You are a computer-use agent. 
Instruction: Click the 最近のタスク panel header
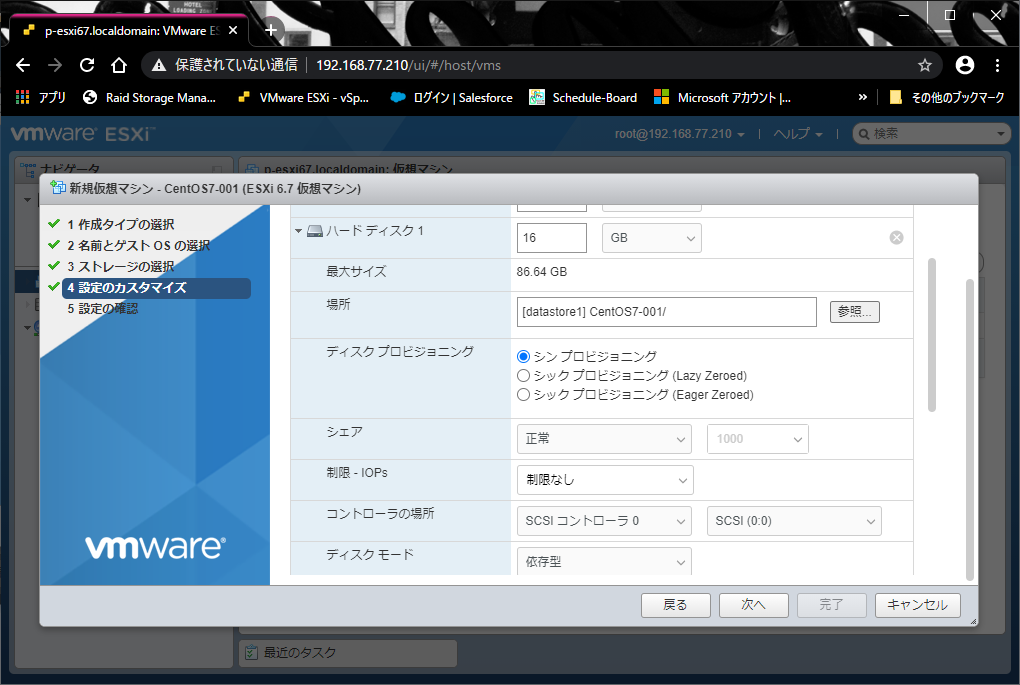pyautogui.click(x=348, y=653)
